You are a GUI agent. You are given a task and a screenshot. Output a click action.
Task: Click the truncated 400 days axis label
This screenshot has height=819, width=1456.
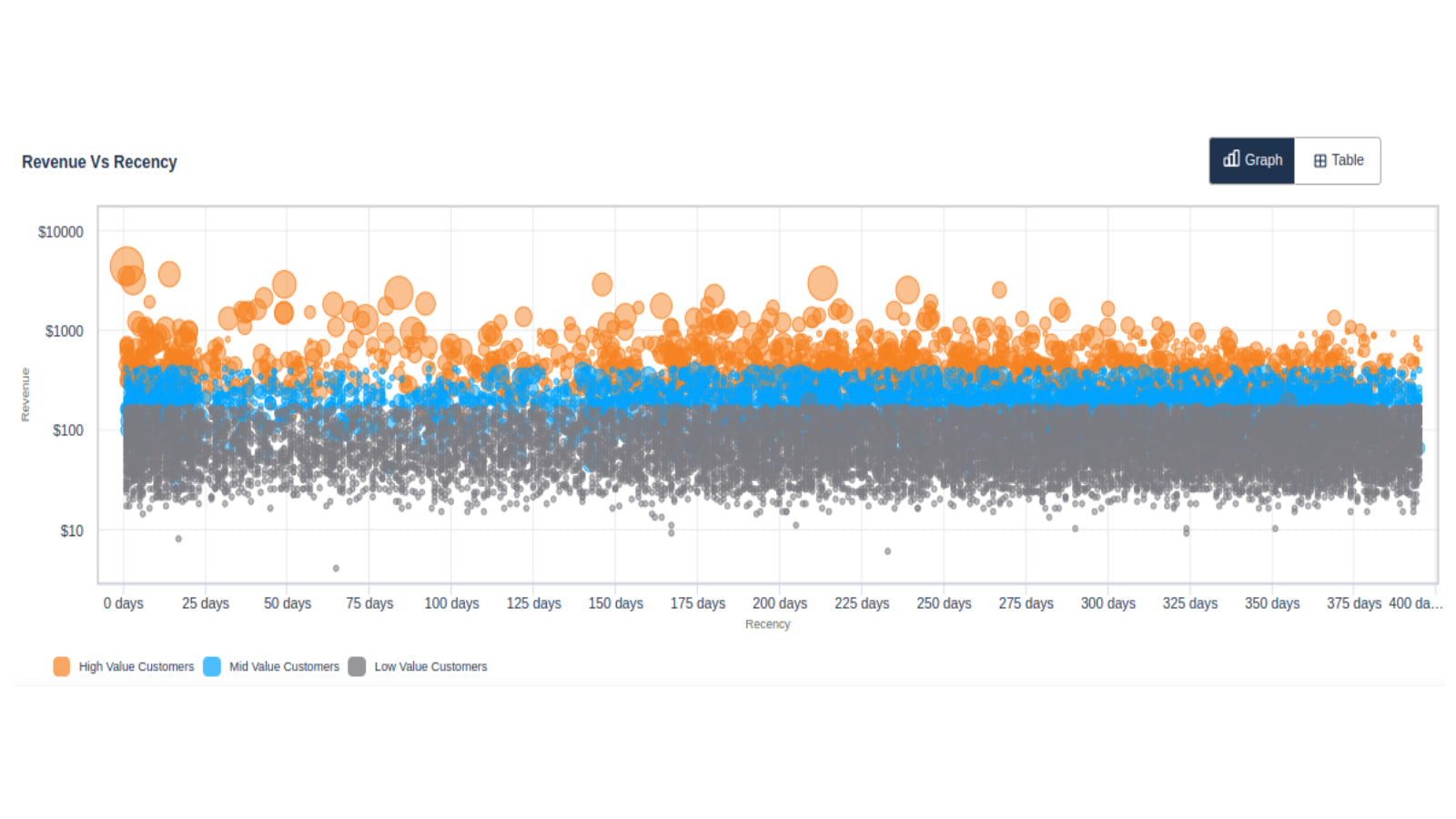(1415, 603)
